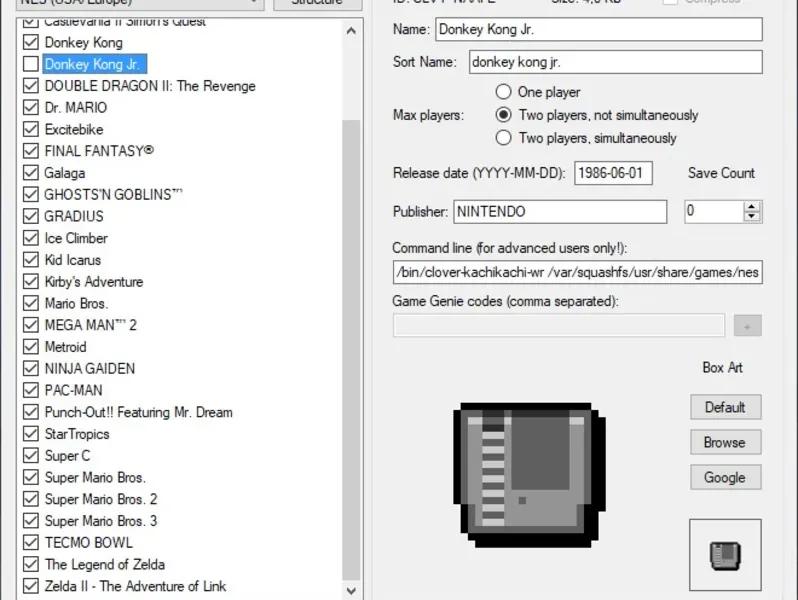This screenshot has width=798, height=600.
Task: Uncheck the Donkey Kong checkbox
Action: [31, 42]
